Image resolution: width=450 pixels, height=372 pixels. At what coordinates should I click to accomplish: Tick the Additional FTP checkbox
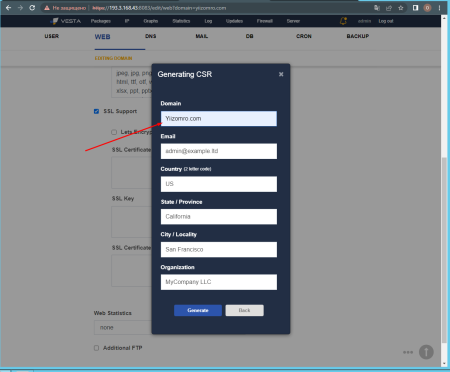[x=96, y=348]
